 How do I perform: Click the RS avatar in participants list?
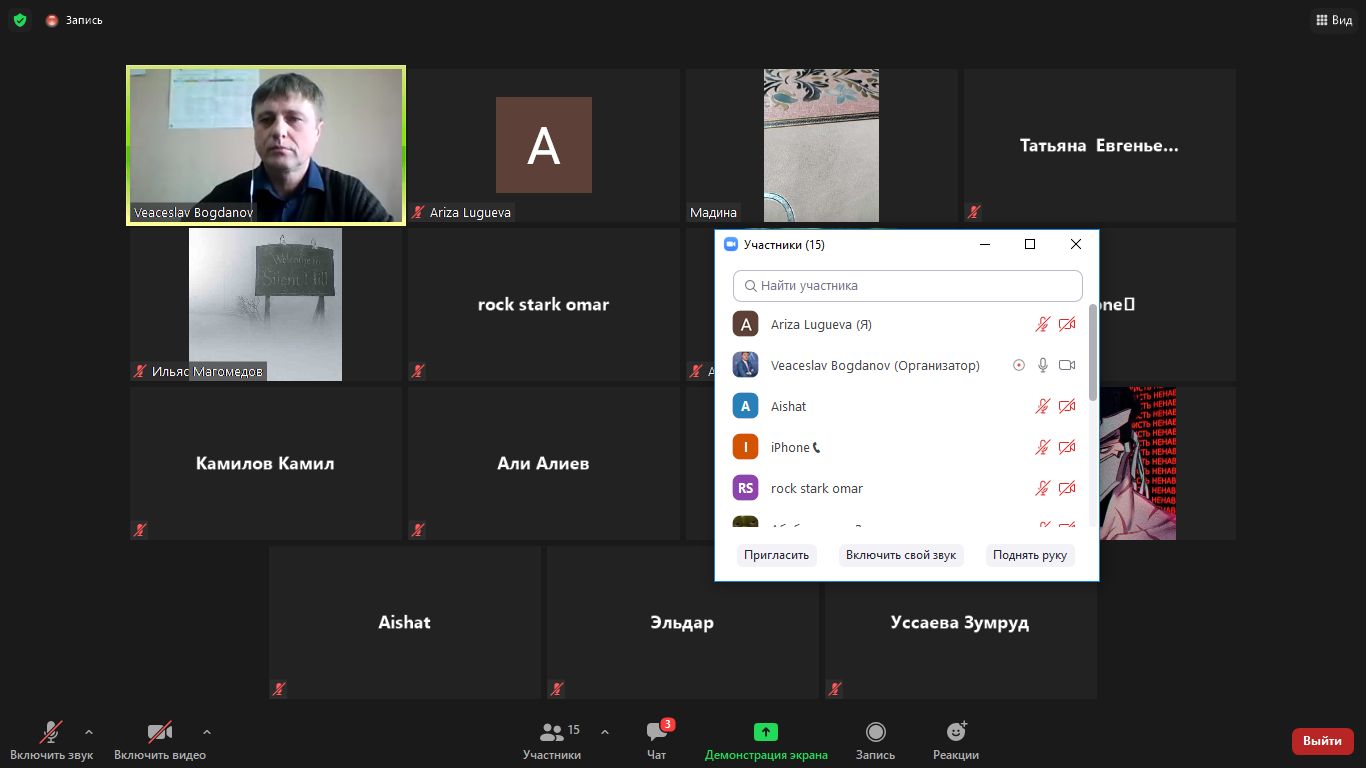(745, 488)
